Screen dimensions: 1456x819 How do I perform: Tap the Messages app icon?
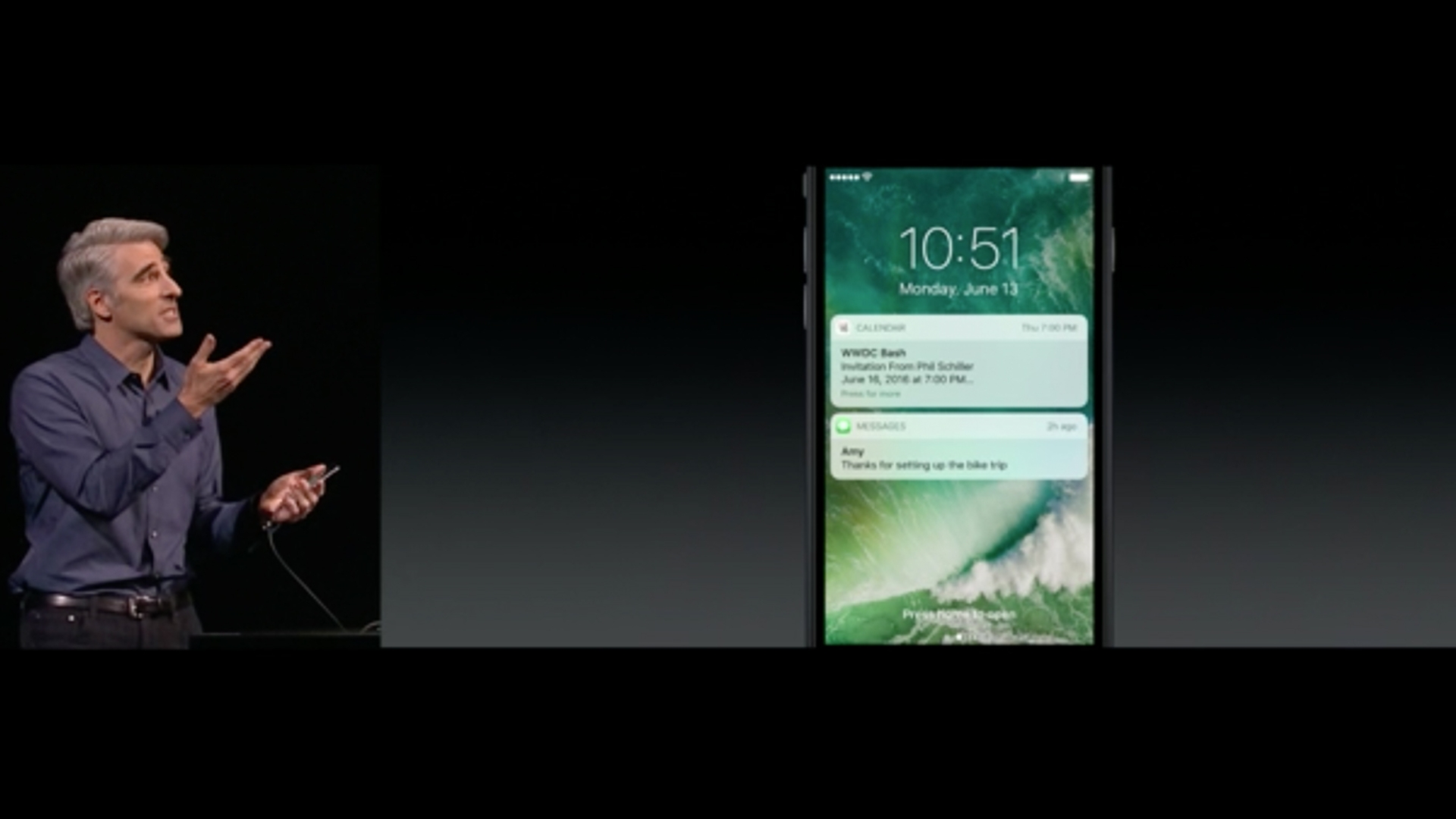tap(843, 425)
